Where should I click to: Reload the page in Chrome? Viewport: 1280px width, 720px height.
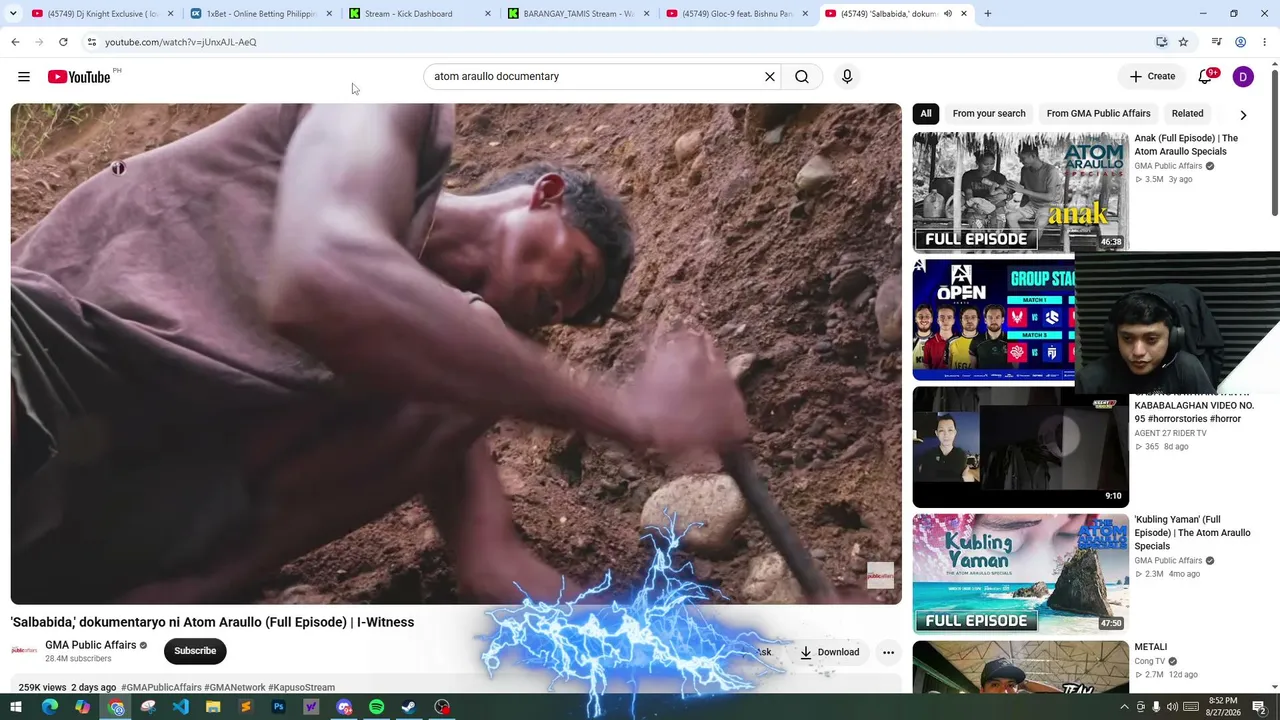click(x=63, y=42)
